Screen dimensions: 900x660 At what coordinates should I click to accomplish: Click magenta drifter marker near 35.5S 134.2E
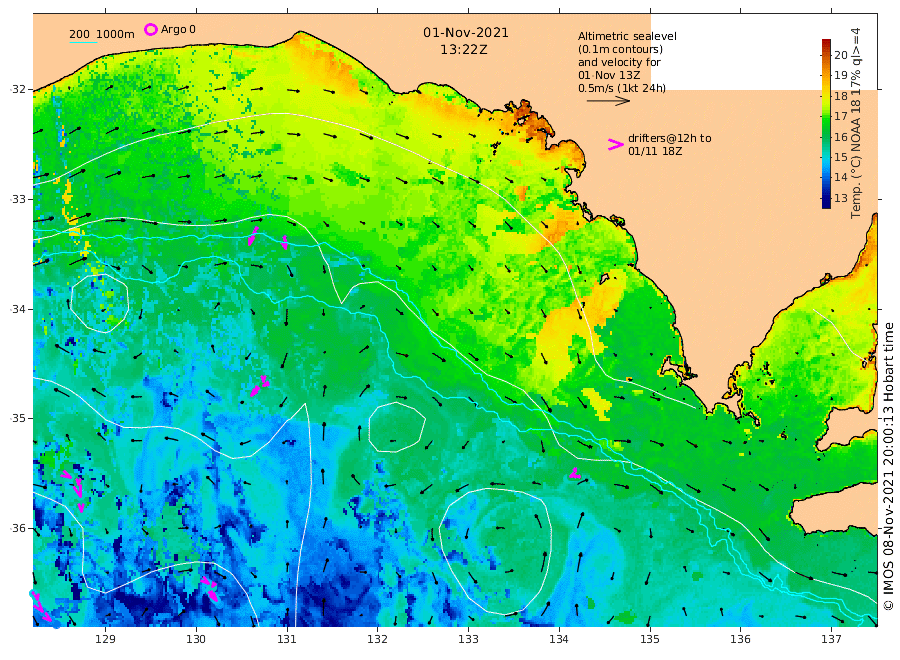pos(575,474)
